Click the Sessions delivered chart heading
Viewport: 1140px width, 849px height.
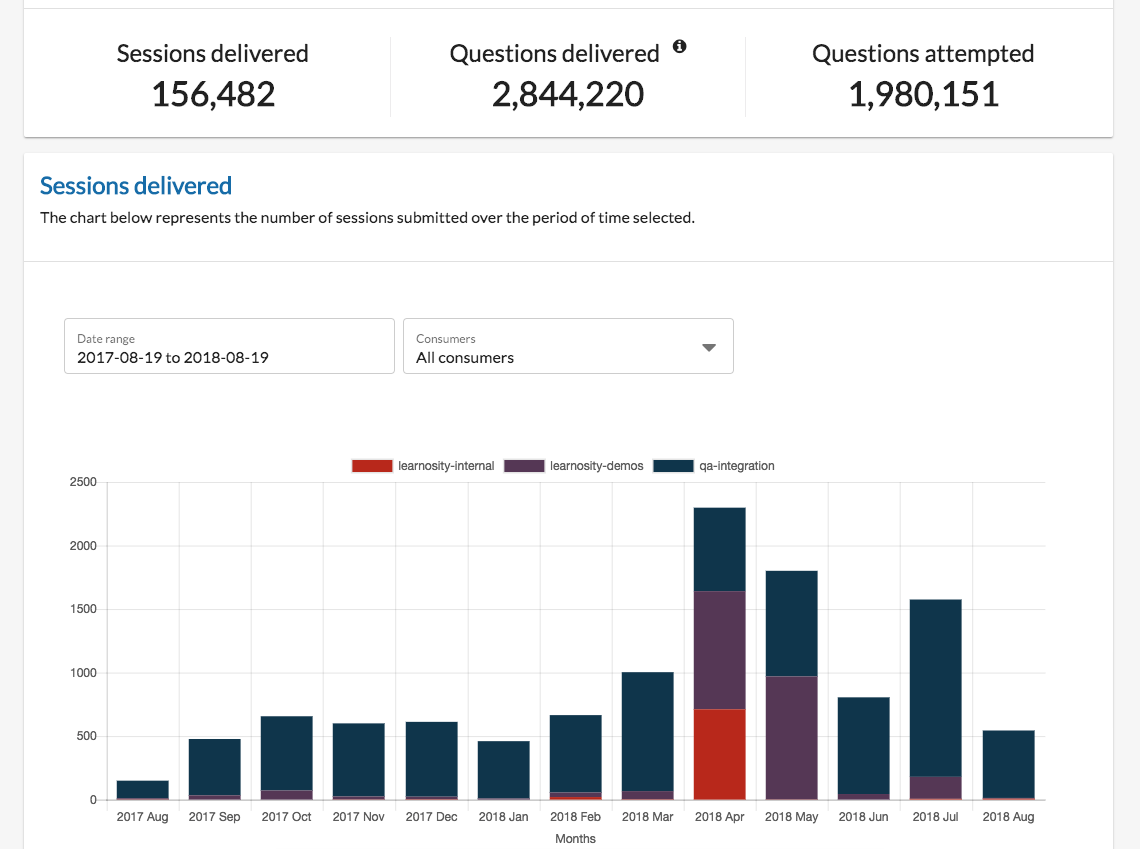pyautogui.click(x=136, y=186)
